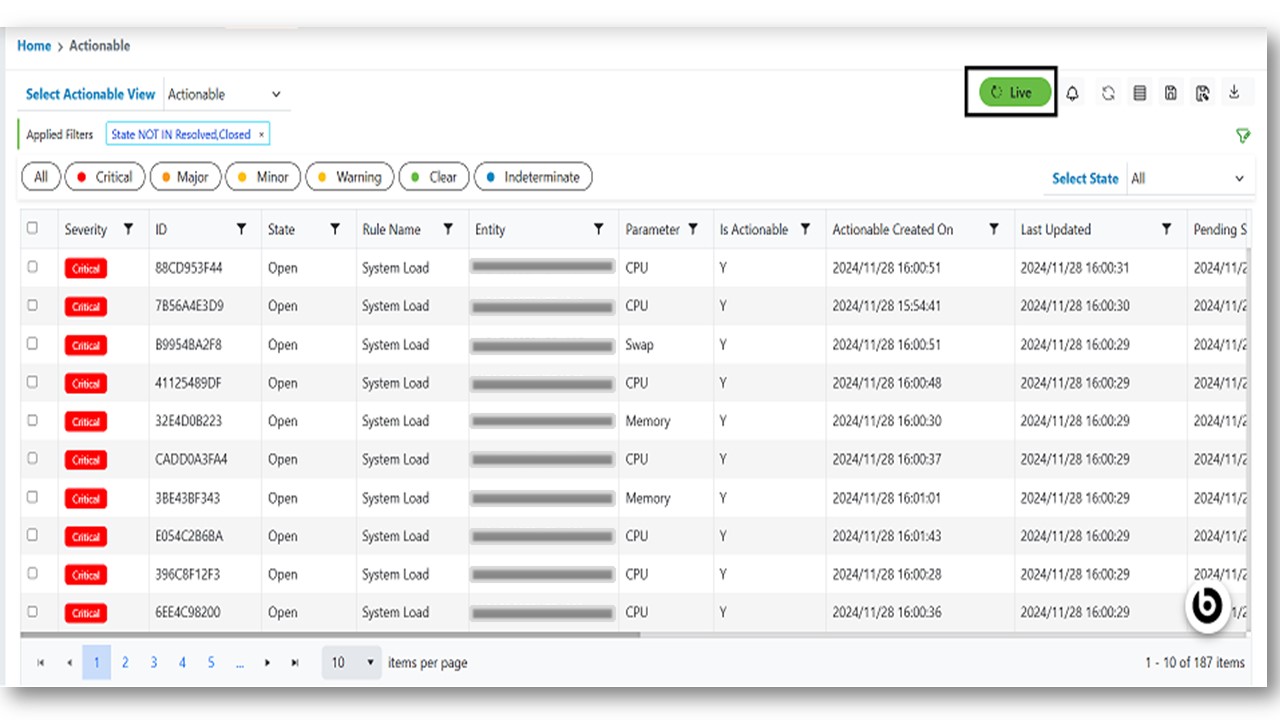Filter by Major severity pill
The height and width of the screenshot is (720, 1280).
(185, 177)
